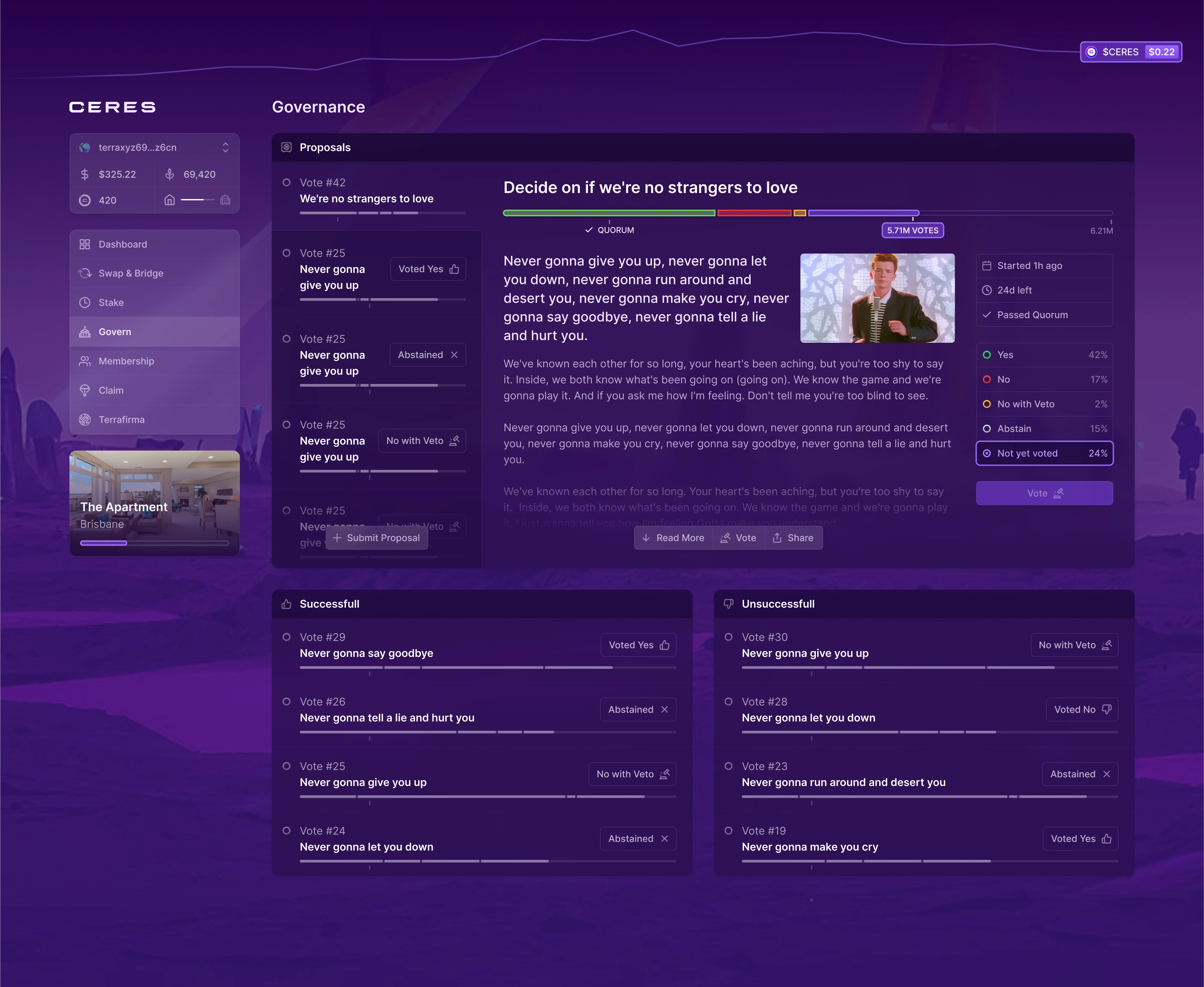Open the Not yet voted option row
Image resolution: width=1204 pixels, height=987 pixels.
click(1044, 453)
